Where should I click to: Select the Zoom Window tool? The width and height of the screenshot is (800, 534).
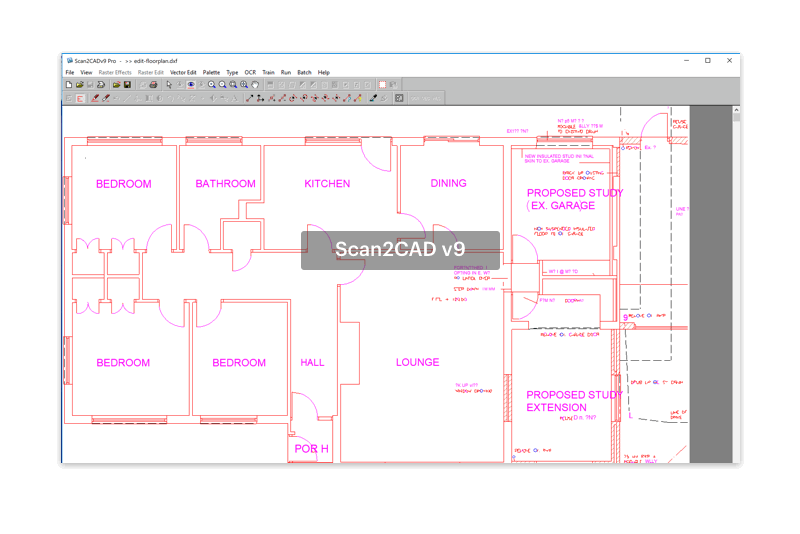click(233, 85)
